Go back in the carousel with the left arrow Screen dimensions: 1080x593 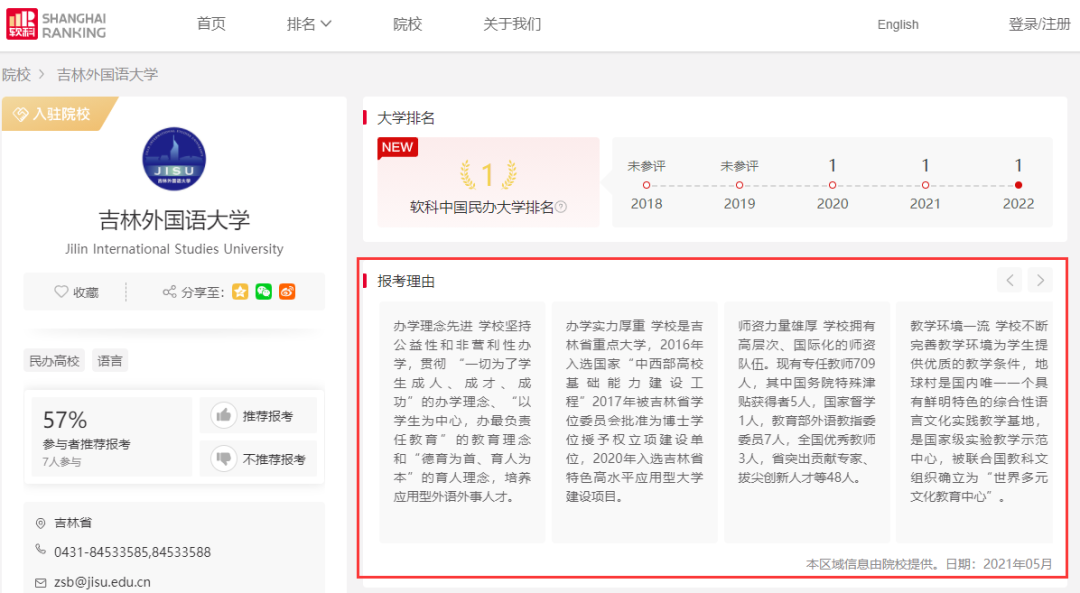[1010, 281]
